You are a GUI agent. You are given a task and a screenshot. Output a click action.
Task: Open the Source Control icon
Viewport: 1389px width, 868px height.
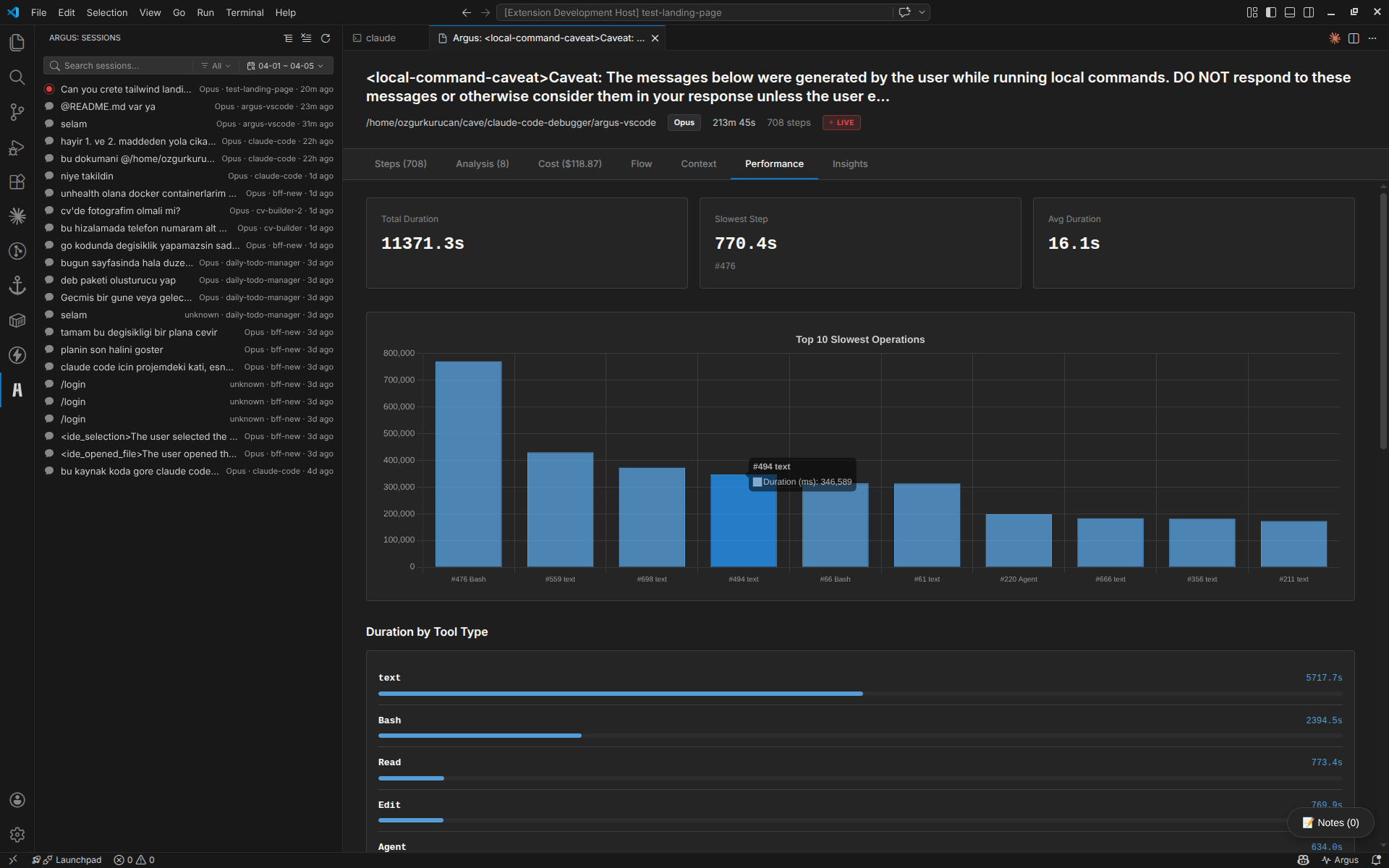tap(17, 112)
